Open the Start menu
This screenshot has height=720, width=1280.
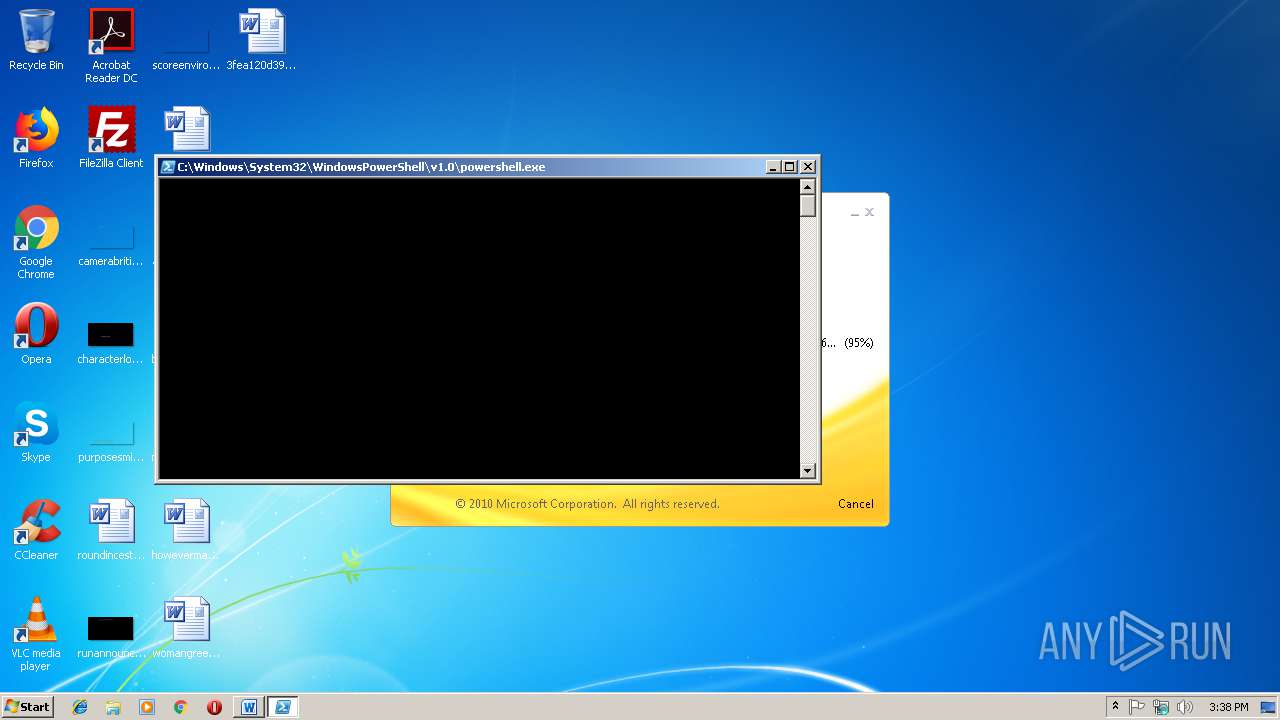pos(27,707)
